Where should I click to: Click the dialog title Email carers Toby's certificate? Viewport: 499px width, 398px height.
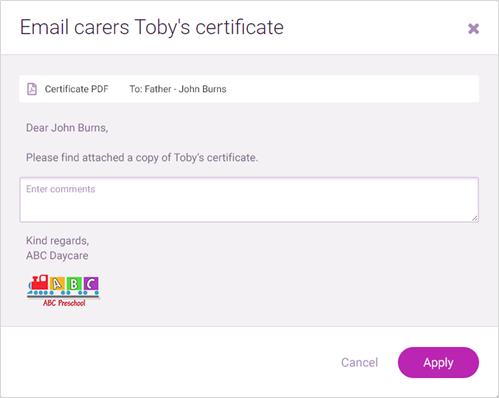[152, 27]
